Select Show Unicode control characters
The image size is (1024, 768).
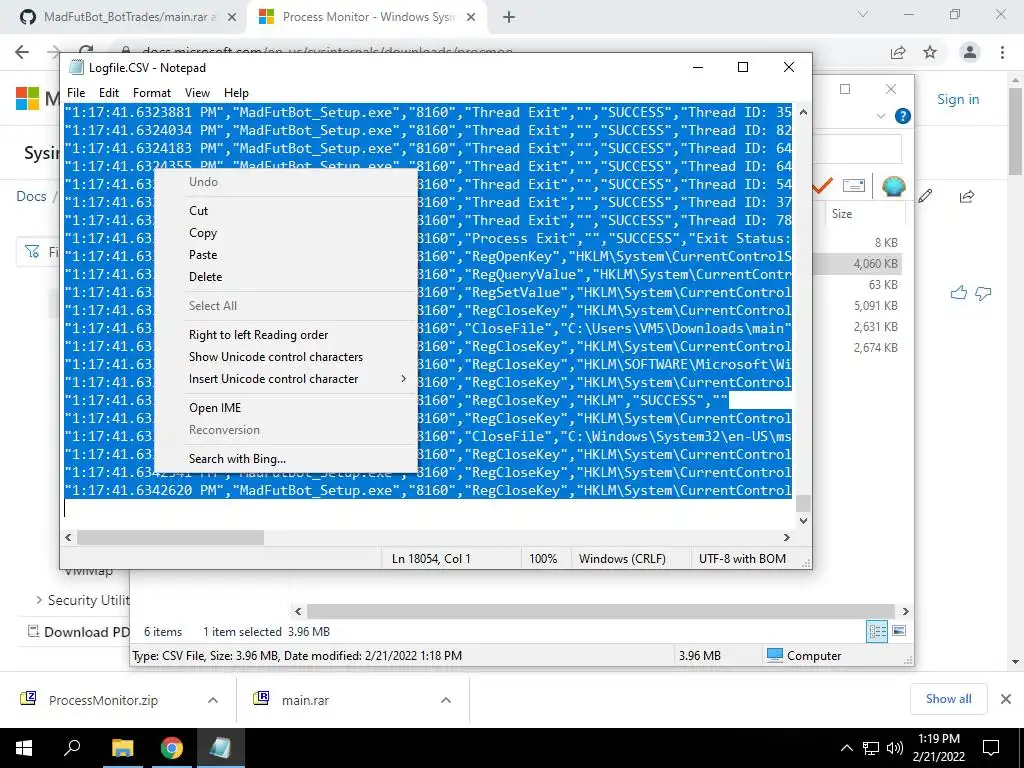pos(276,357)
